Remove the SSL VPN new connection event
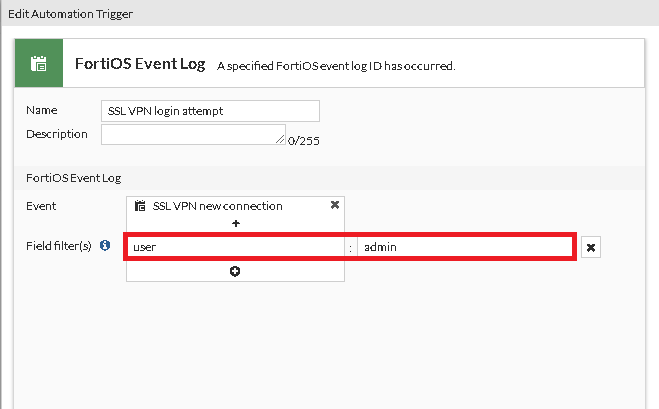Viewport: 659px width, 409px height. (x=335, y=205)
